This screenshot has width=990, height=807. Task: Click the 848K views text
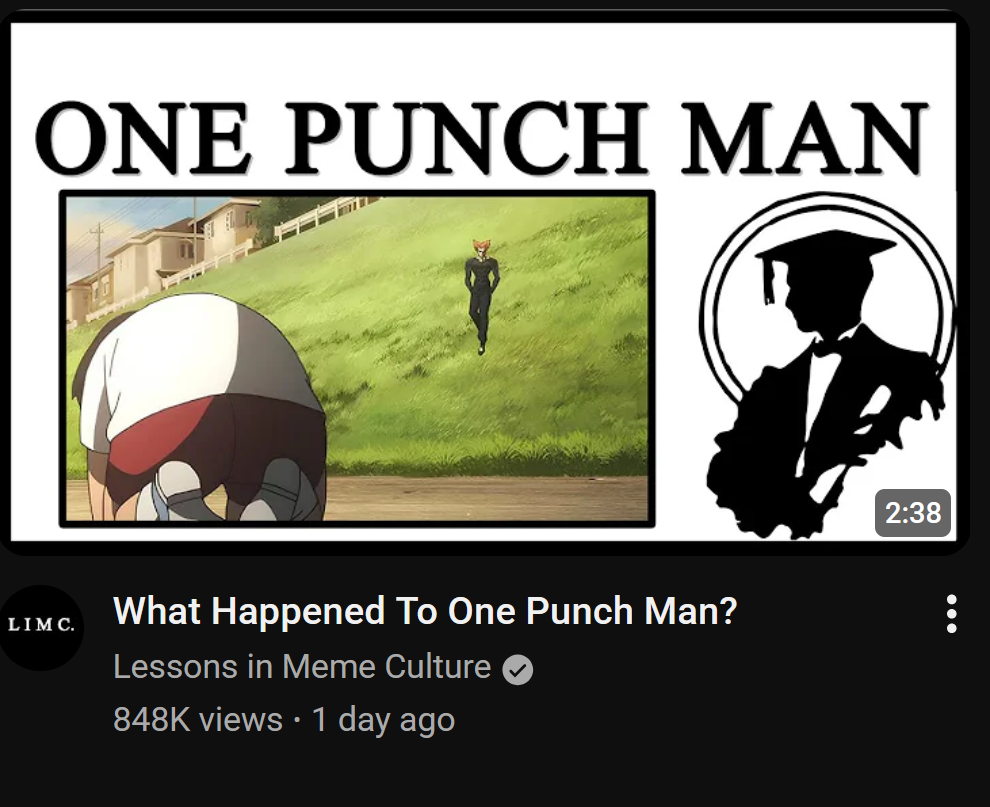(198, 720)
